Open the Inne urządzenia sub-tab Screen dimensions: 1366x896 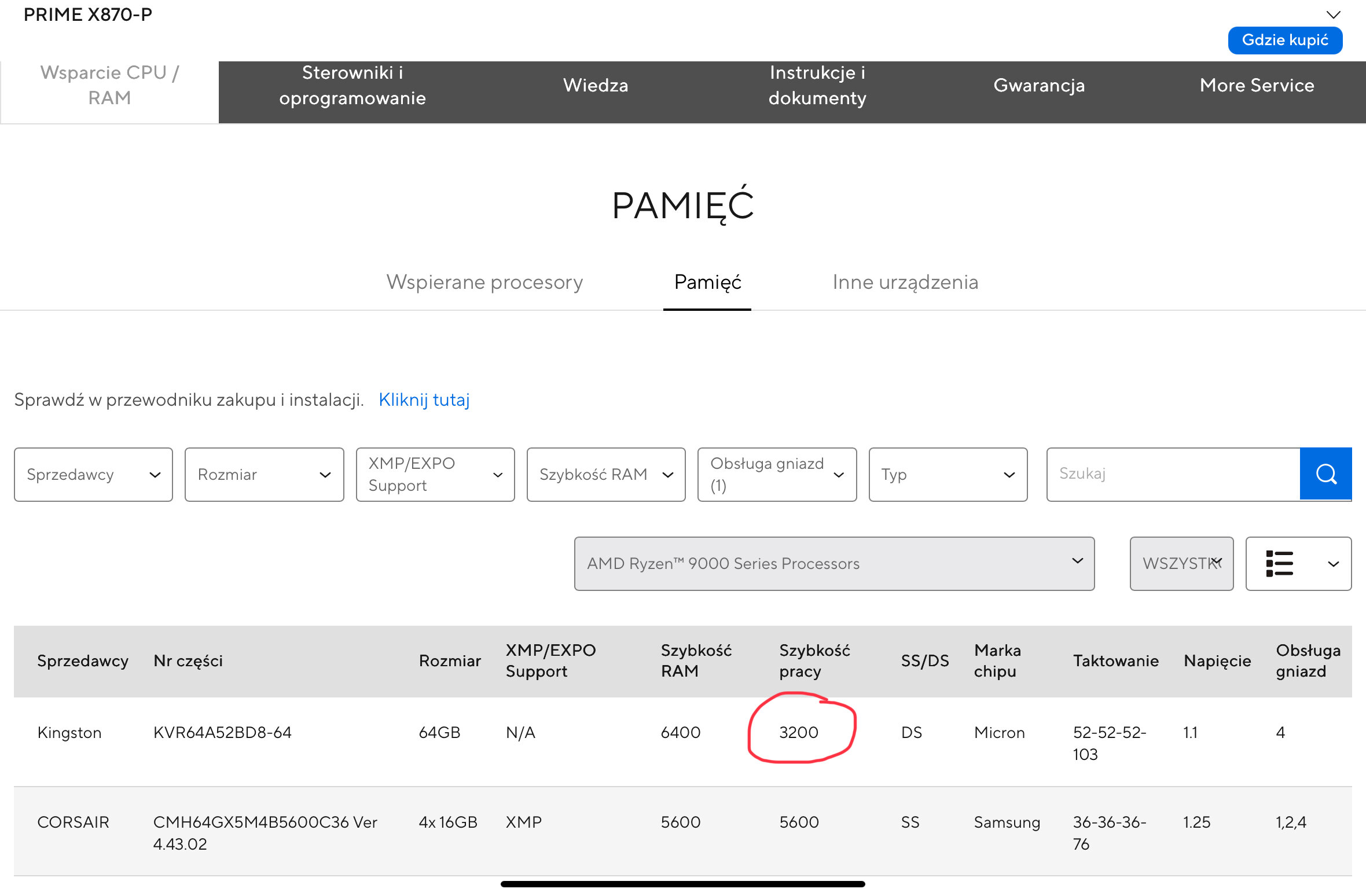(905, 282)
